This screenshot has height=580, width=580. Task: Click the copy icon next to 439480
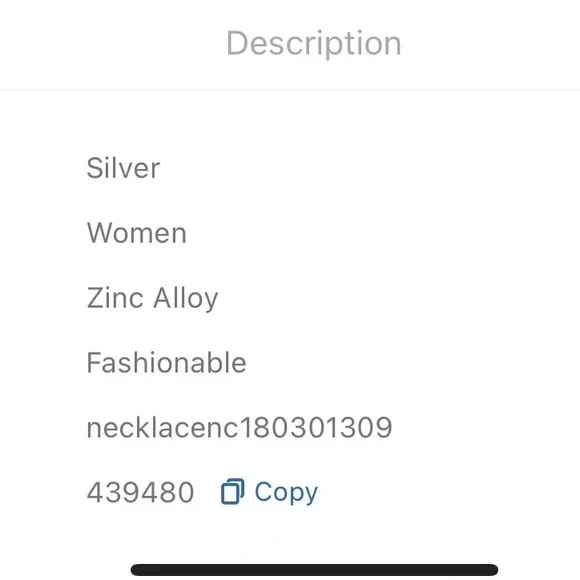pyautogui.click(x=232, y=491)
